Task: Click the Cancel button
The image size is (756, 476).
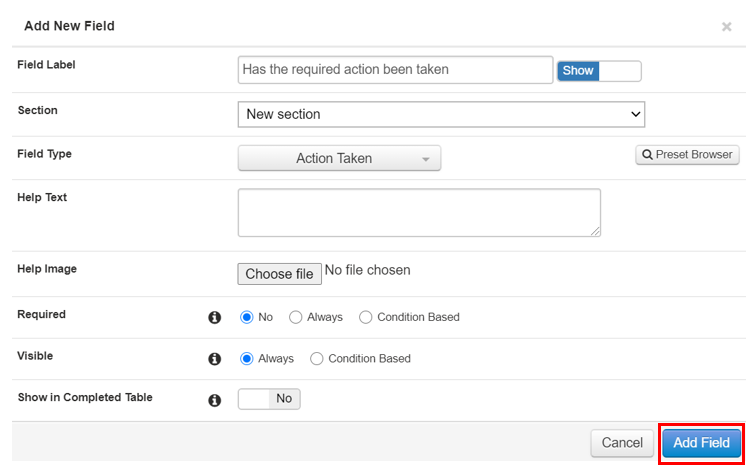Action: point(622,442)
